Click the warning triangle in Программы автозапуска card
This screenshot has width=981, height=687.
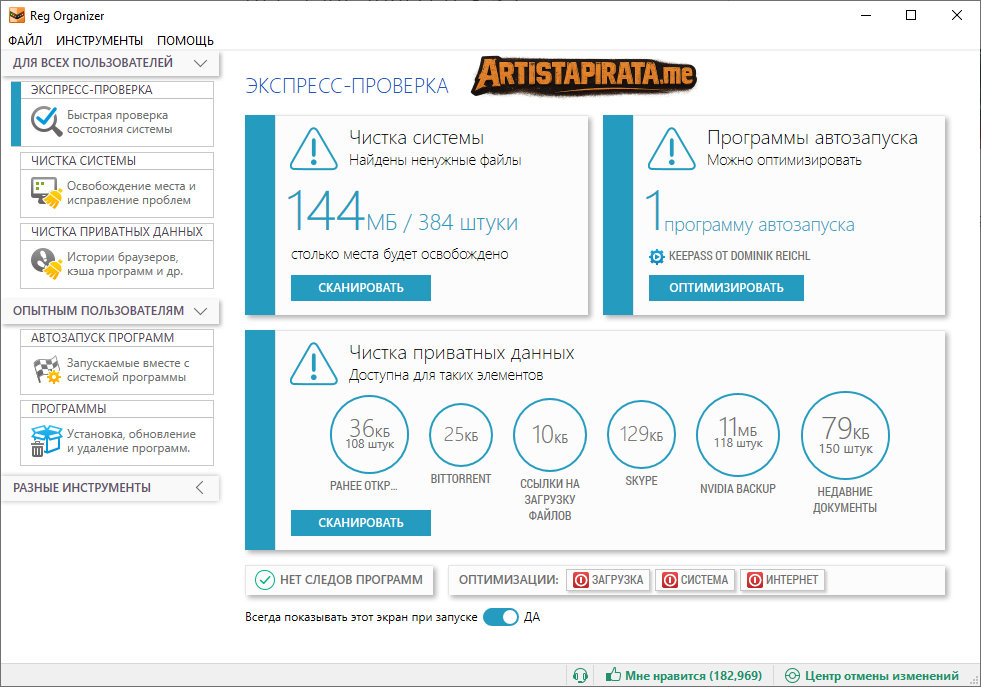(x=671, y=147)
